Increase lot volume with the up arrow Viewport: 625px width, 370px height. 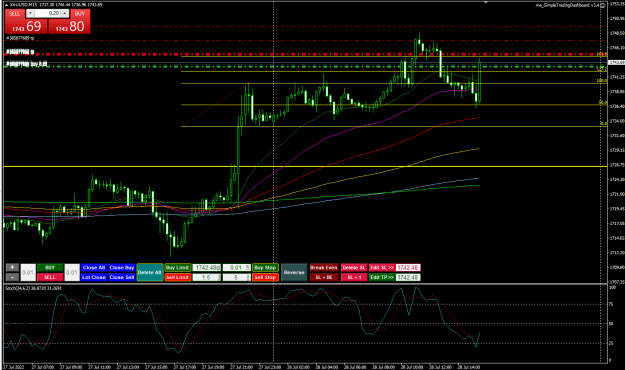pyautogui.click(x=65, y=14)
